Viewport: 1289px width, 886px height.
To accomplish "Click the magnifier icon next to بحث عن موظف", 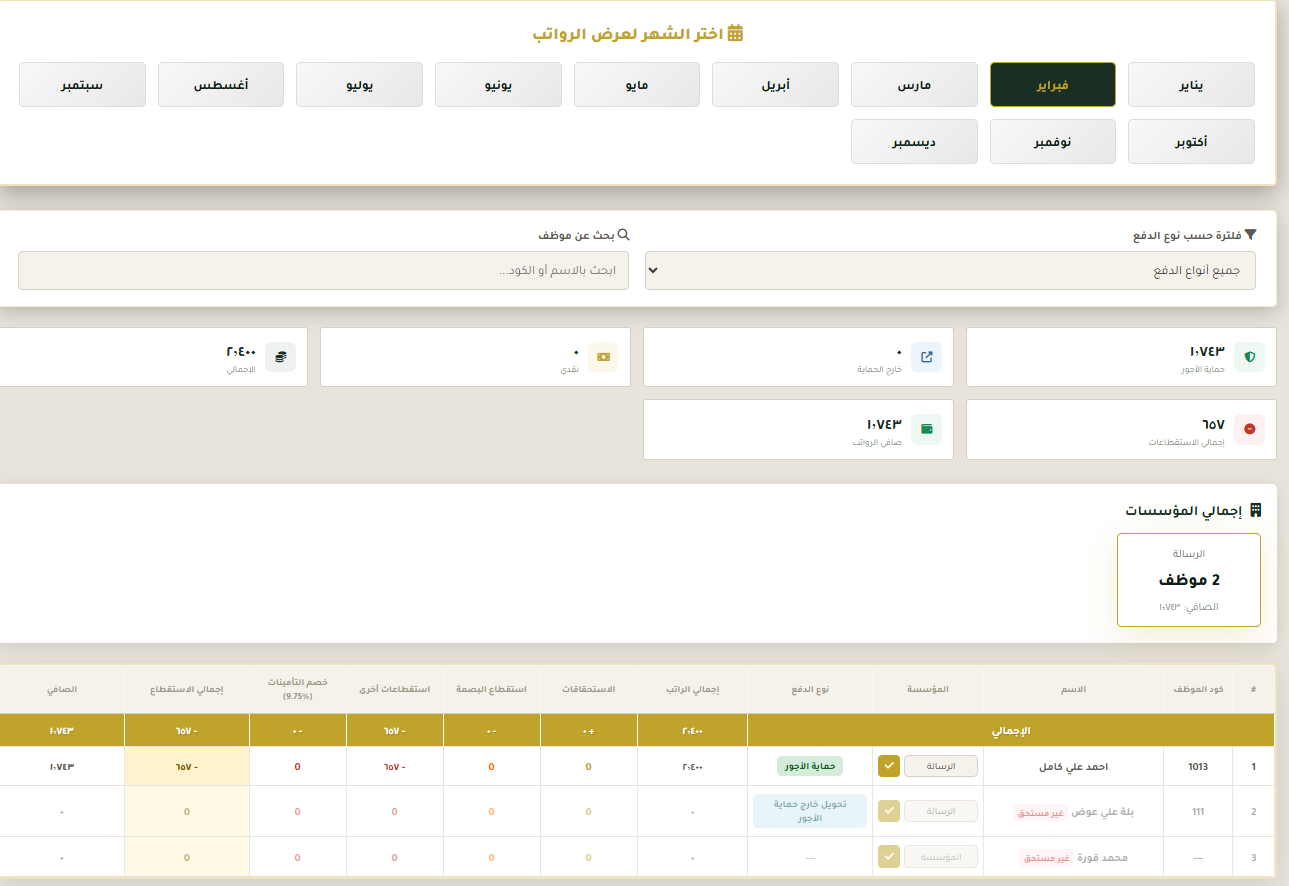I will (x=625, y=234).
